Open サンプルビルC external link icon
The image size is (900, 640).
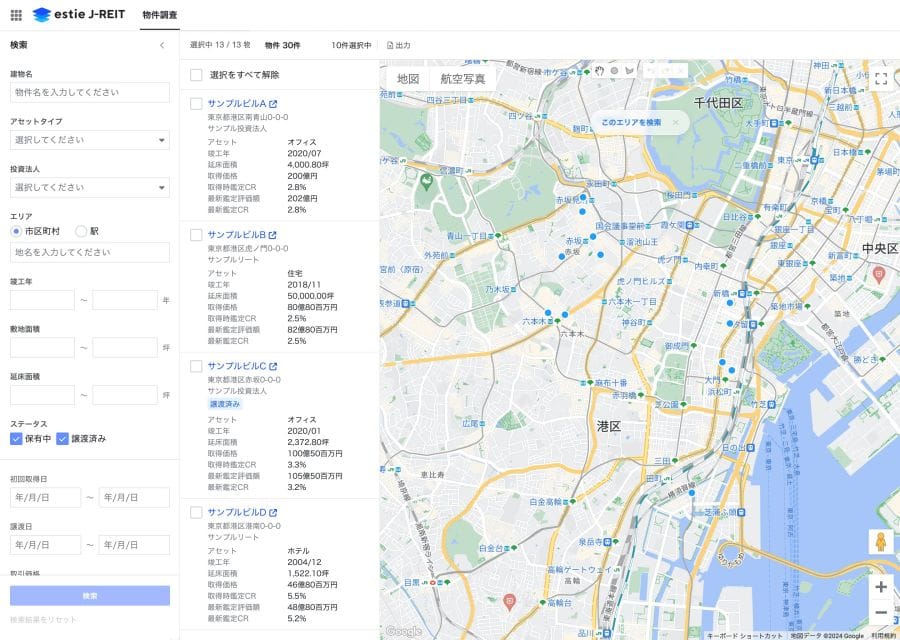pos(273,366)
